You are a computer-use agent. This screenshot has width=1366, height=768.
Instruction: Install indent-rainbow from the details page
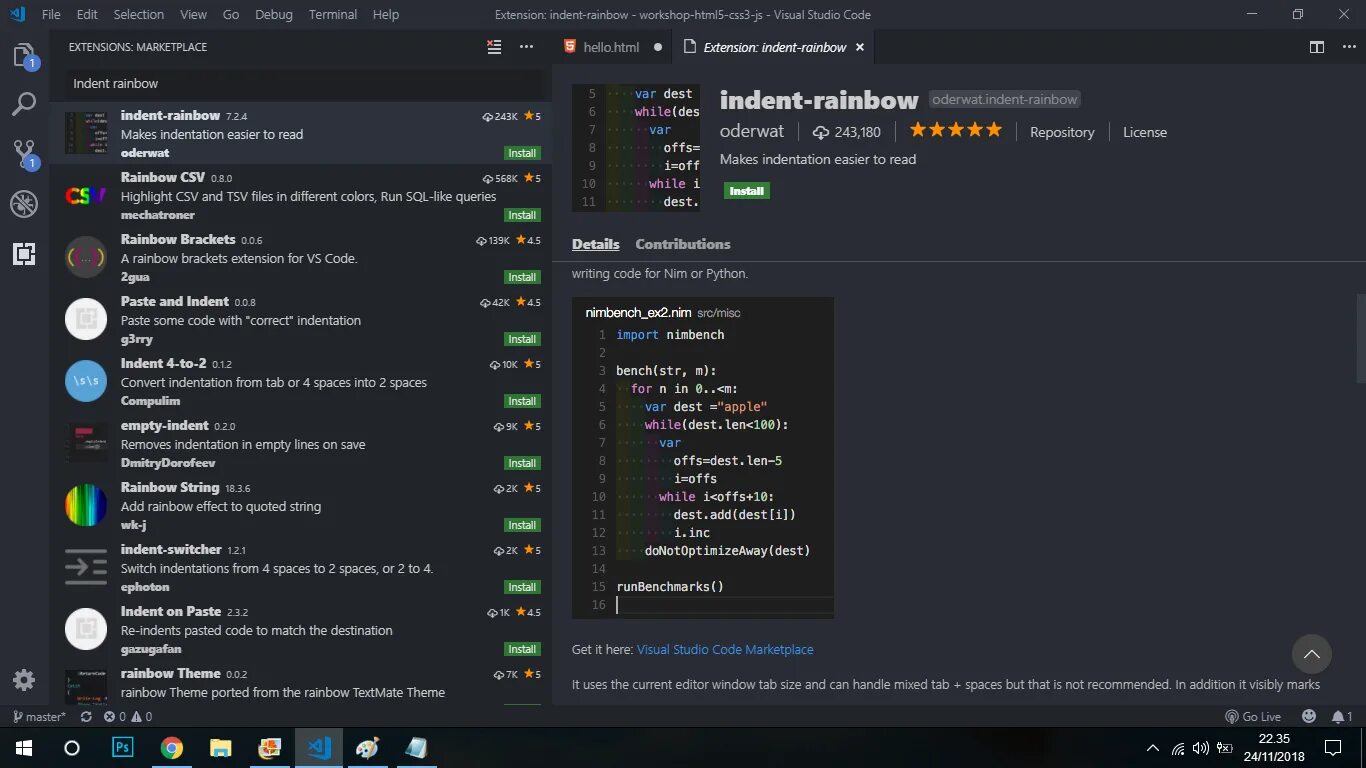(x=747, y=191)
